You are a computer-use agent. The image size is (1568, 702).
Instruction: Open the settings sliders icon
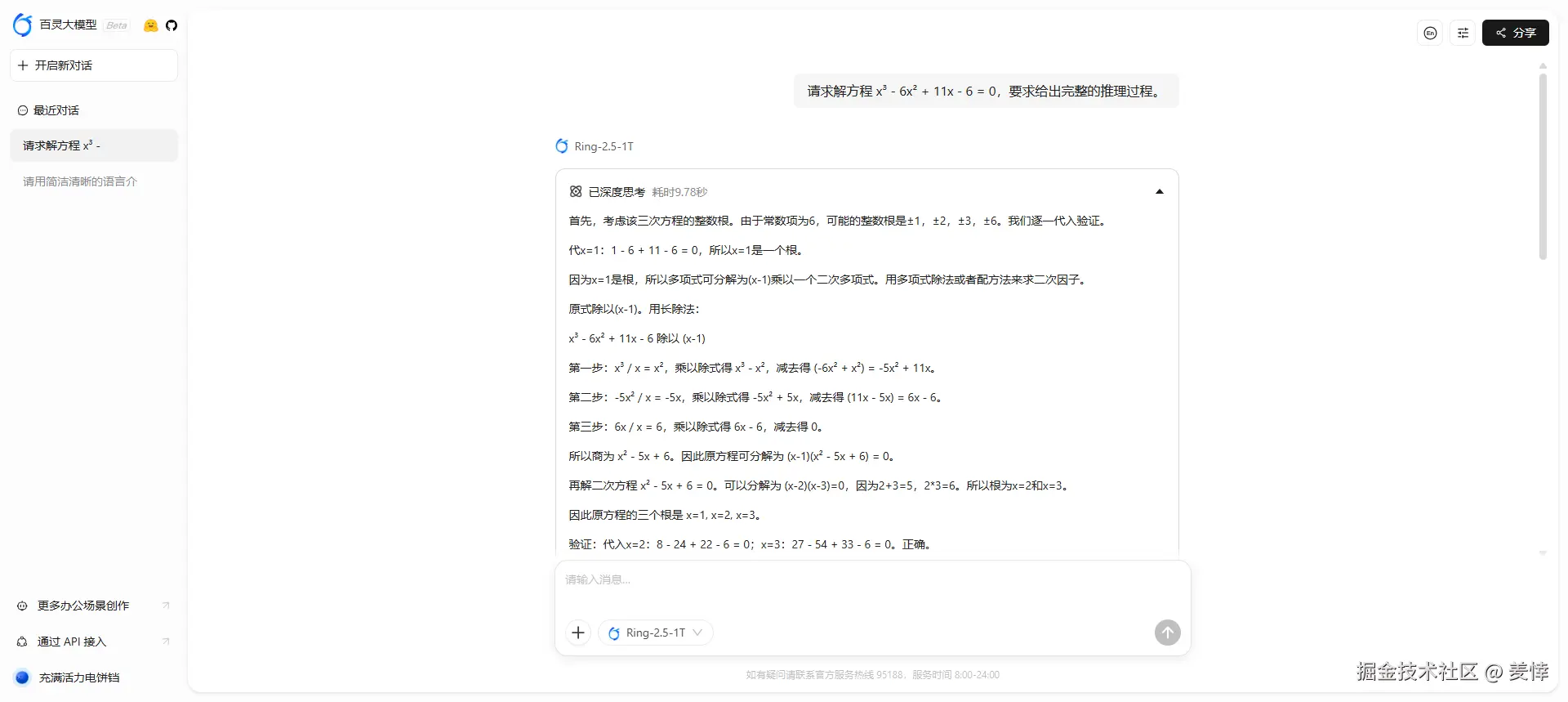click(1463, 33)
